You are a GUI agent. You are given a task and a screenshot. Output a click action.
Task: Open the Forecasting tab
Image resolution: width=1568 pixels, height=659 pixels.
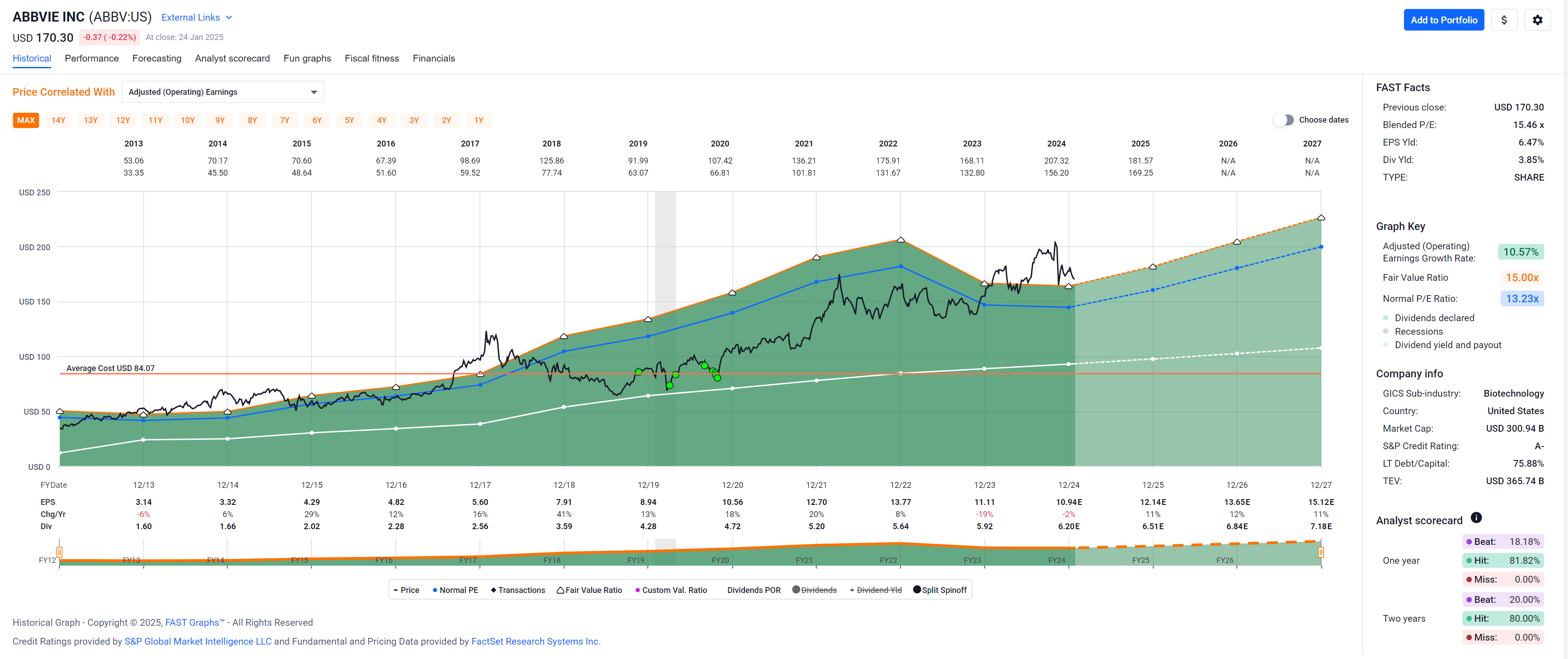click(x=157, y=58)
